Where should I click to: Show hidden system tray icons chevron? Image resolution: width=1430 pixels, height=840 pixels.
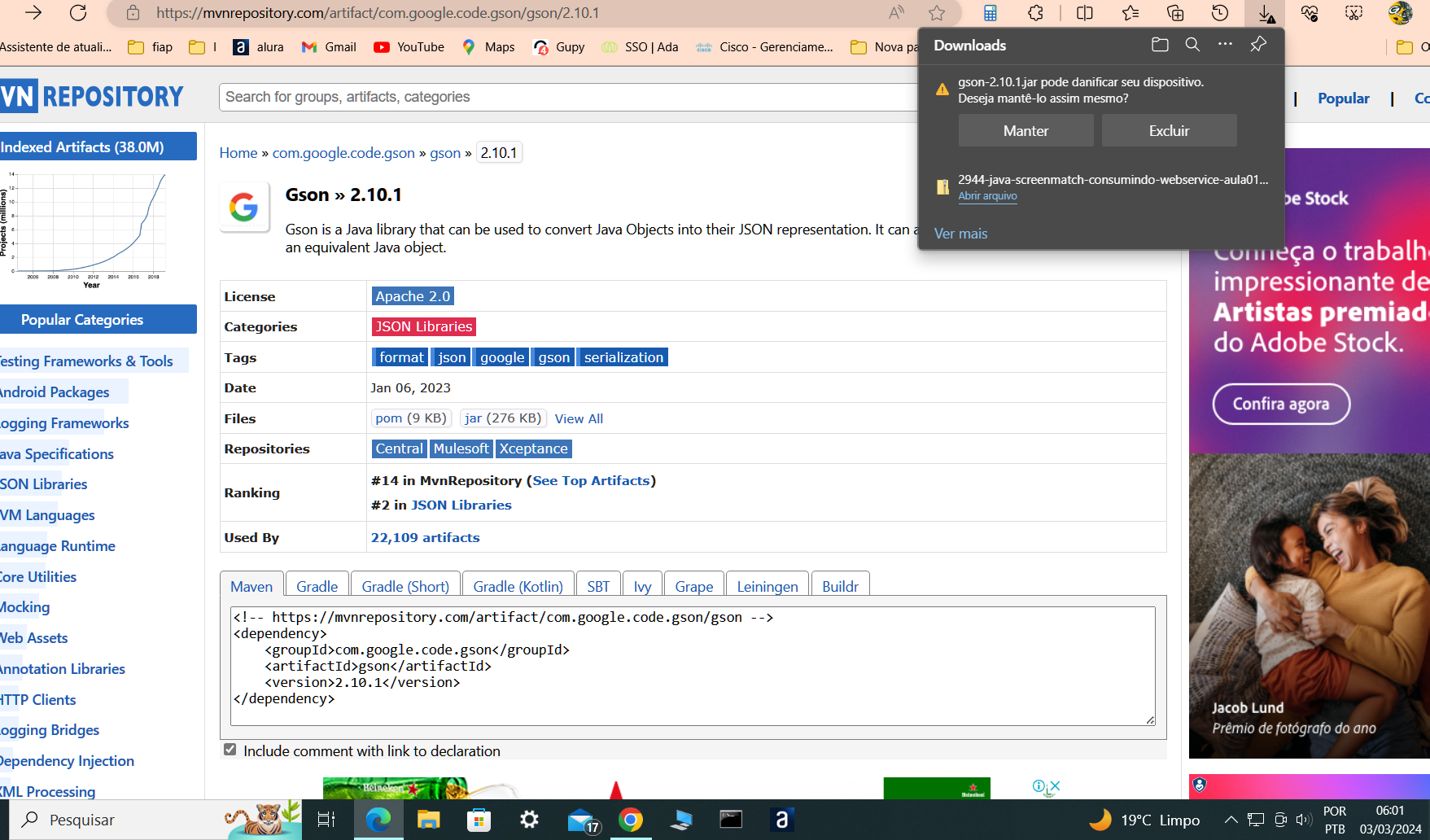pyautogui.click(x=1231, y=820)
